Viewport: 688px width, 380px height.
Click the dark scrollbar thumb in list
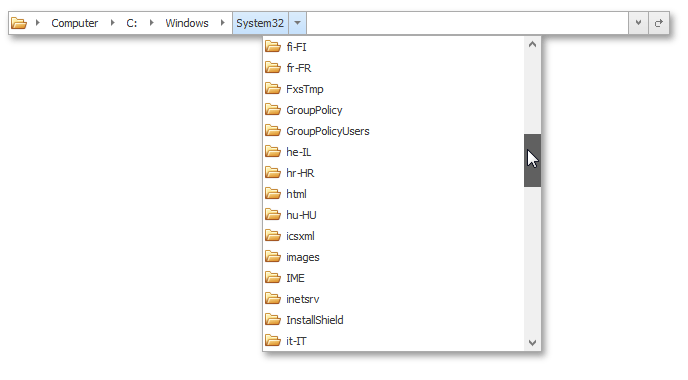pos(532,161)
